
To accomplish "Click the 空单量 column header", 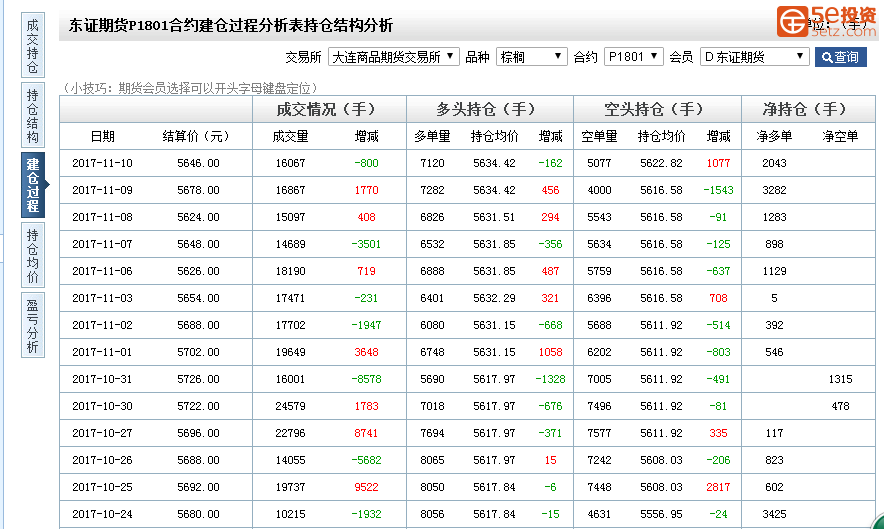I will coord(599,136).
